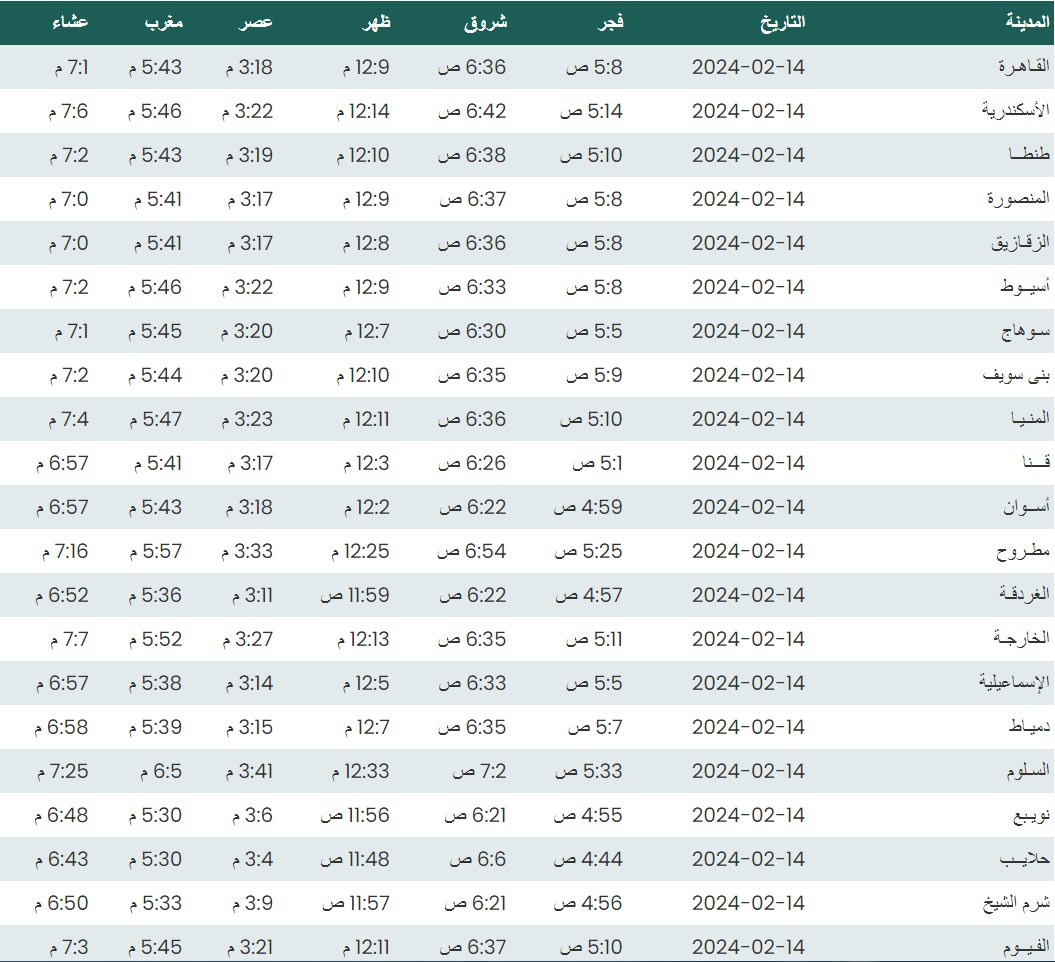The image size is (1055, 962).
Task: Select مطروح's Fajr time 5:25 ص
Action: point(589,551)
